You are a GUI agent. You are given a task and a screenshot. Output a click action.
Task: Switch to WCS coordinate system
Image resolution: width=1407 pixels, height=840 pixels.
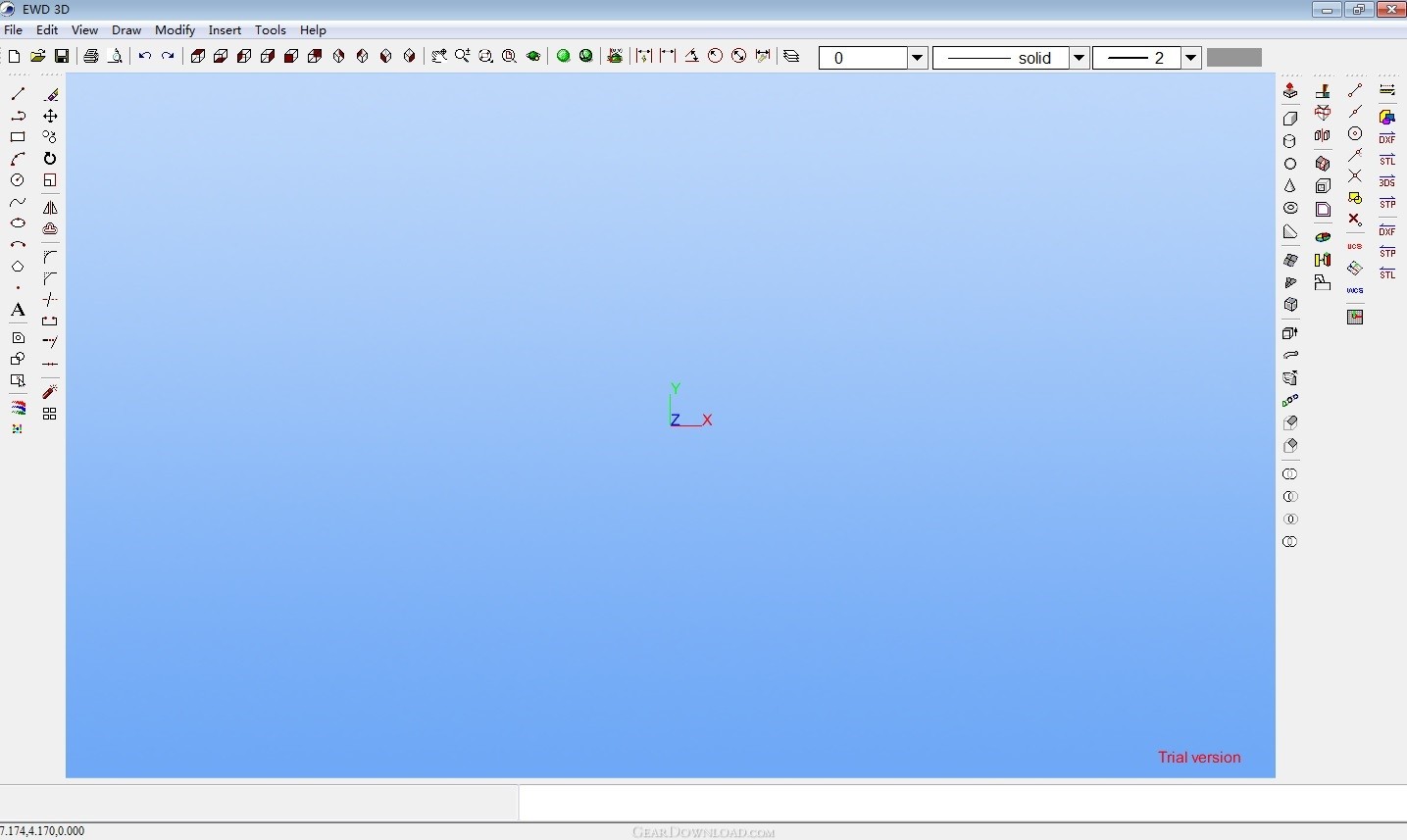1355,290
